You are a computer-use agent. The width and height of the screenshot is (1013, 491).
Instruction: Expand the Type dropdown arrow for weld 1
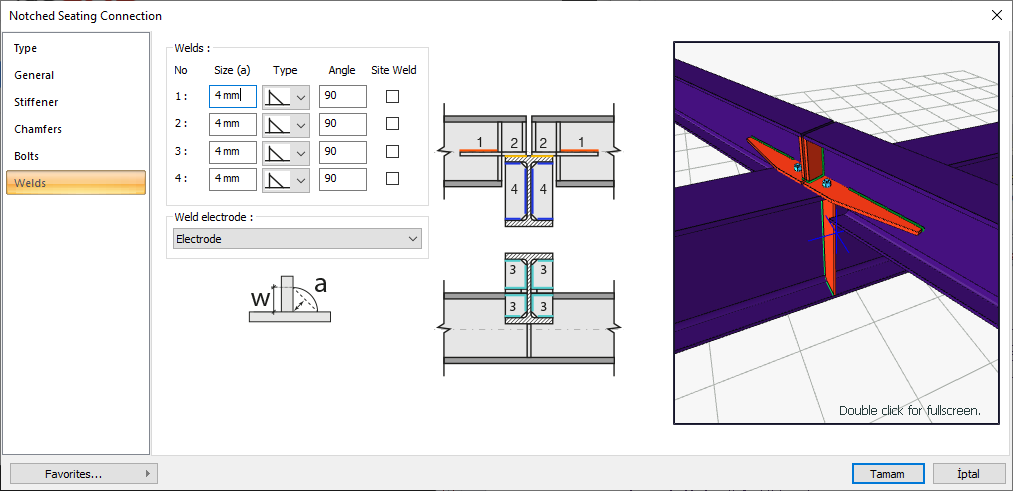click(x=300, y=97)
